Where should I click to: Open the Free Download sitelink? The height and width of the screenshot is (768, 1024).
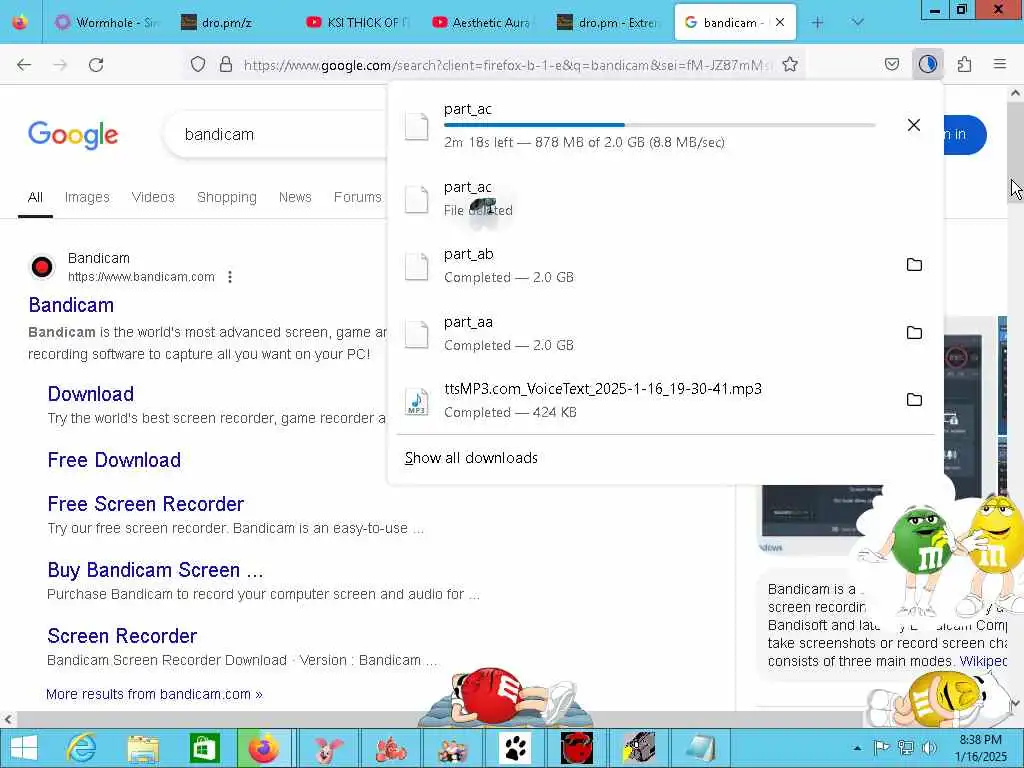click(x=114, y=460)
